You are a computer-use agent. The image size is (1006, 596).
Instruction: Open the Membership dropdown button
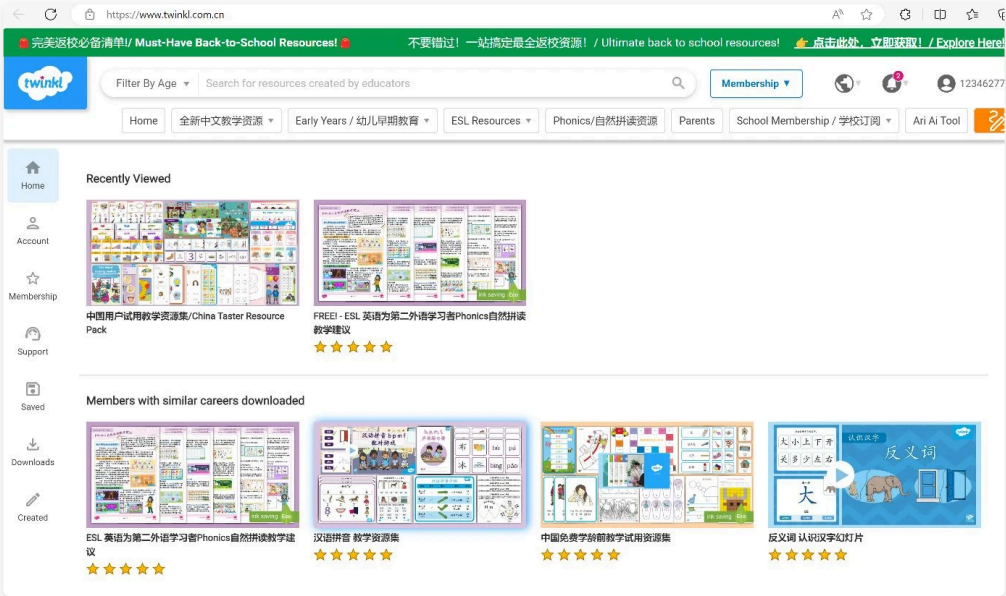click(x=756, y=83)
